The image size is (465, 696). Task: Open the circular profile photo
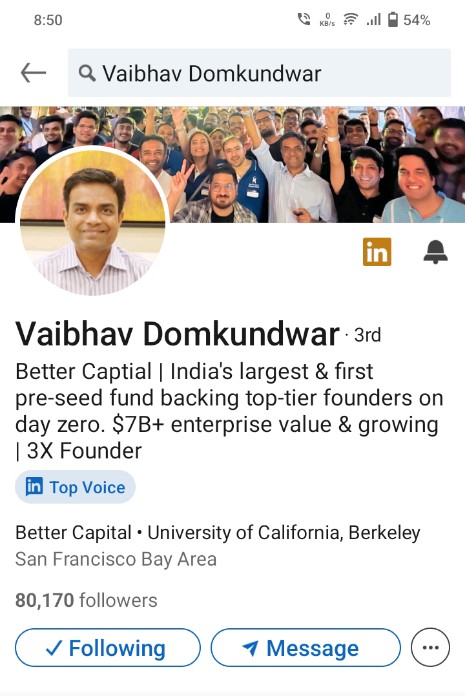[x=92, y=221]
